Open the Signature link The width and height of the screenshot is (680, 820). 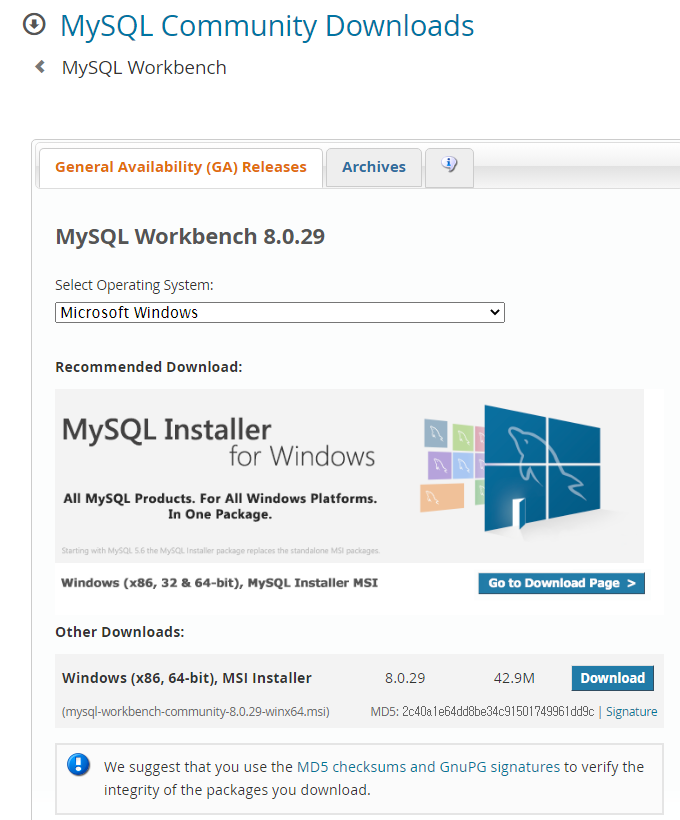(x=631, y=712)
